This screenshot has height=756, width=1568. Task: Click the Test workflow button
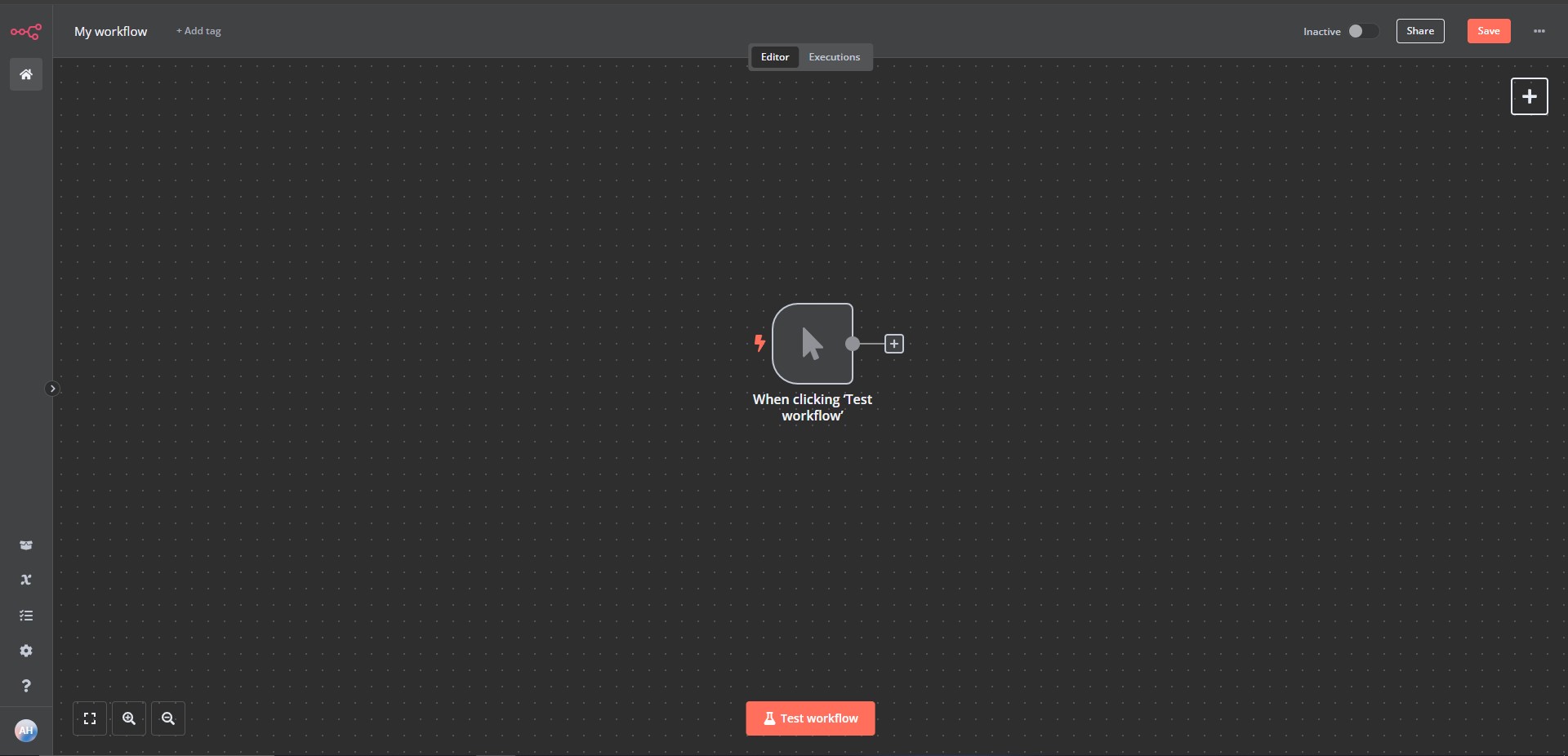tap(810, 718)
